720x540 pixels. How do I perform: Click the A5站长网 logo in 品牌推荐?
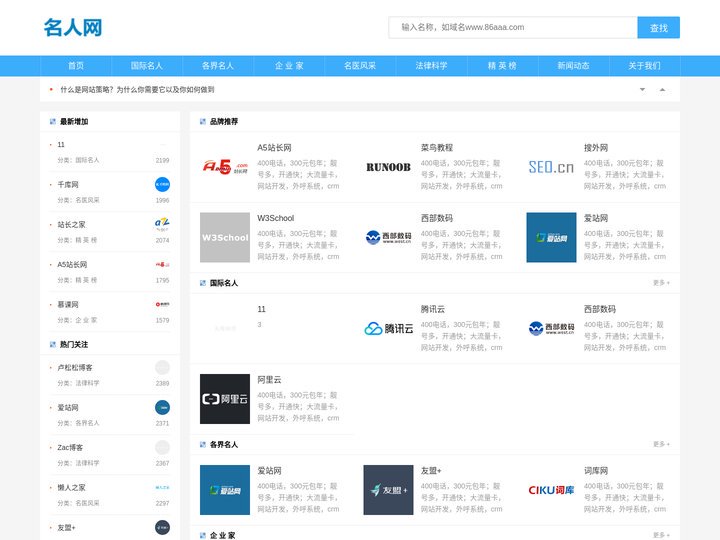coord(225,167)
